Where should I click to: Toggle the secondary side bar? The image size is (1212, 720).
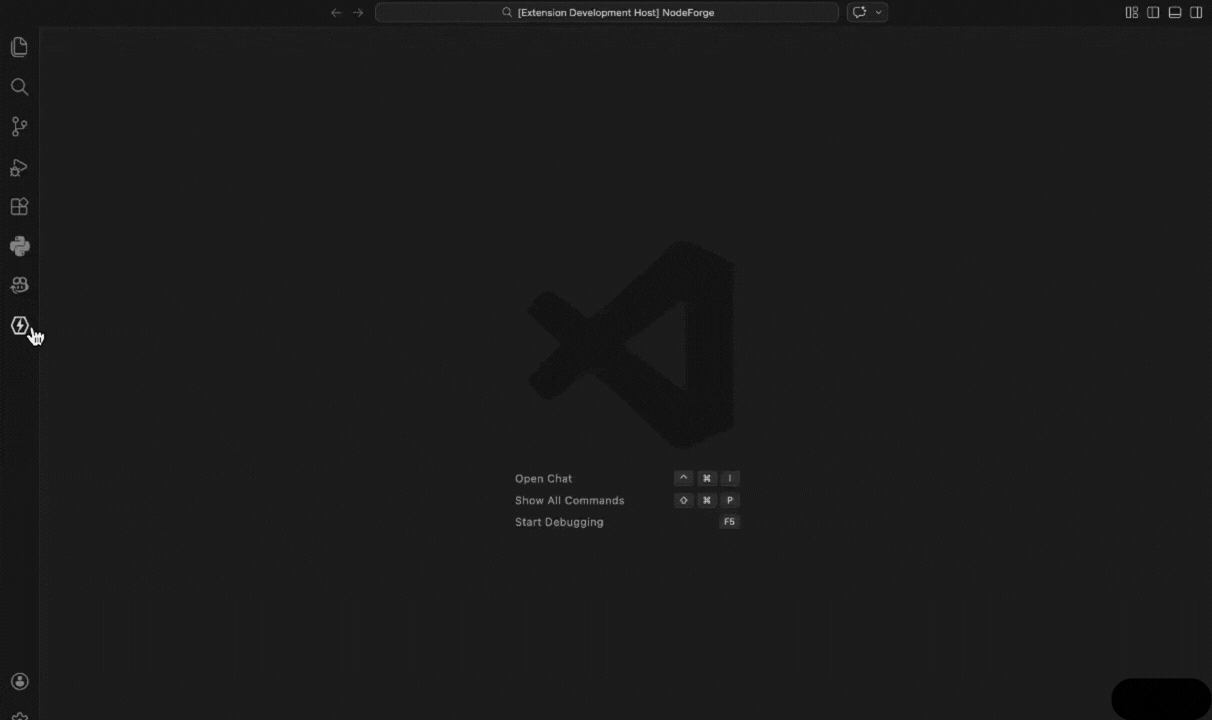point(1196,12)
